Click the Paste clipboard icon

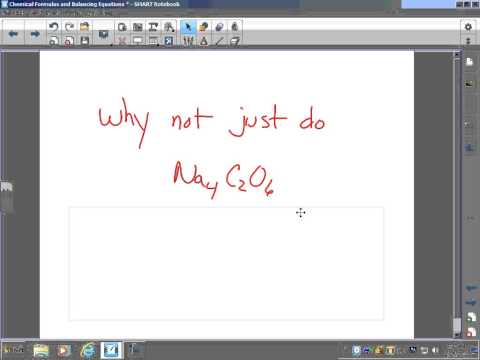(122, 27)
